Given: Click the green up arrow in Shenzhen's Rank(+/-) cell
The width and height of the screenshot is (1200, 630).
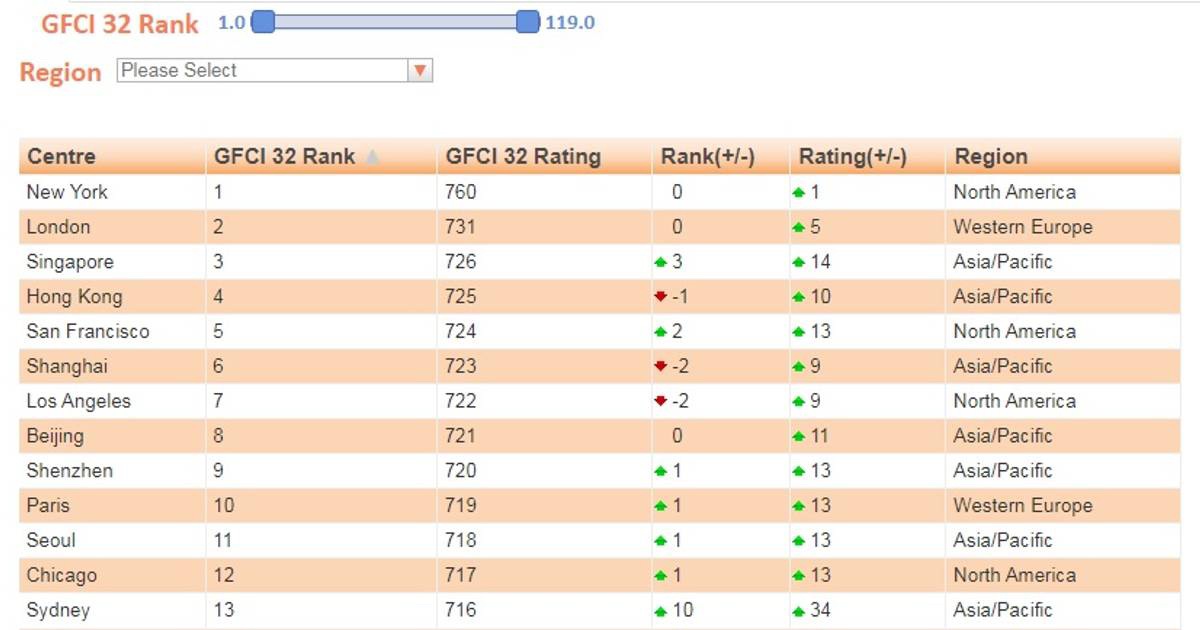Looking at the screenshot, I should pos(660,471).
